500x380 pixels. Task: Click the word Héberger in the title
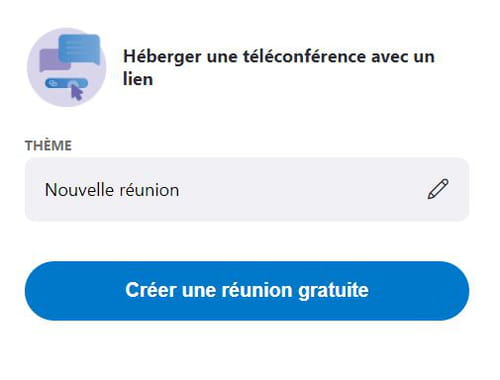162,57
